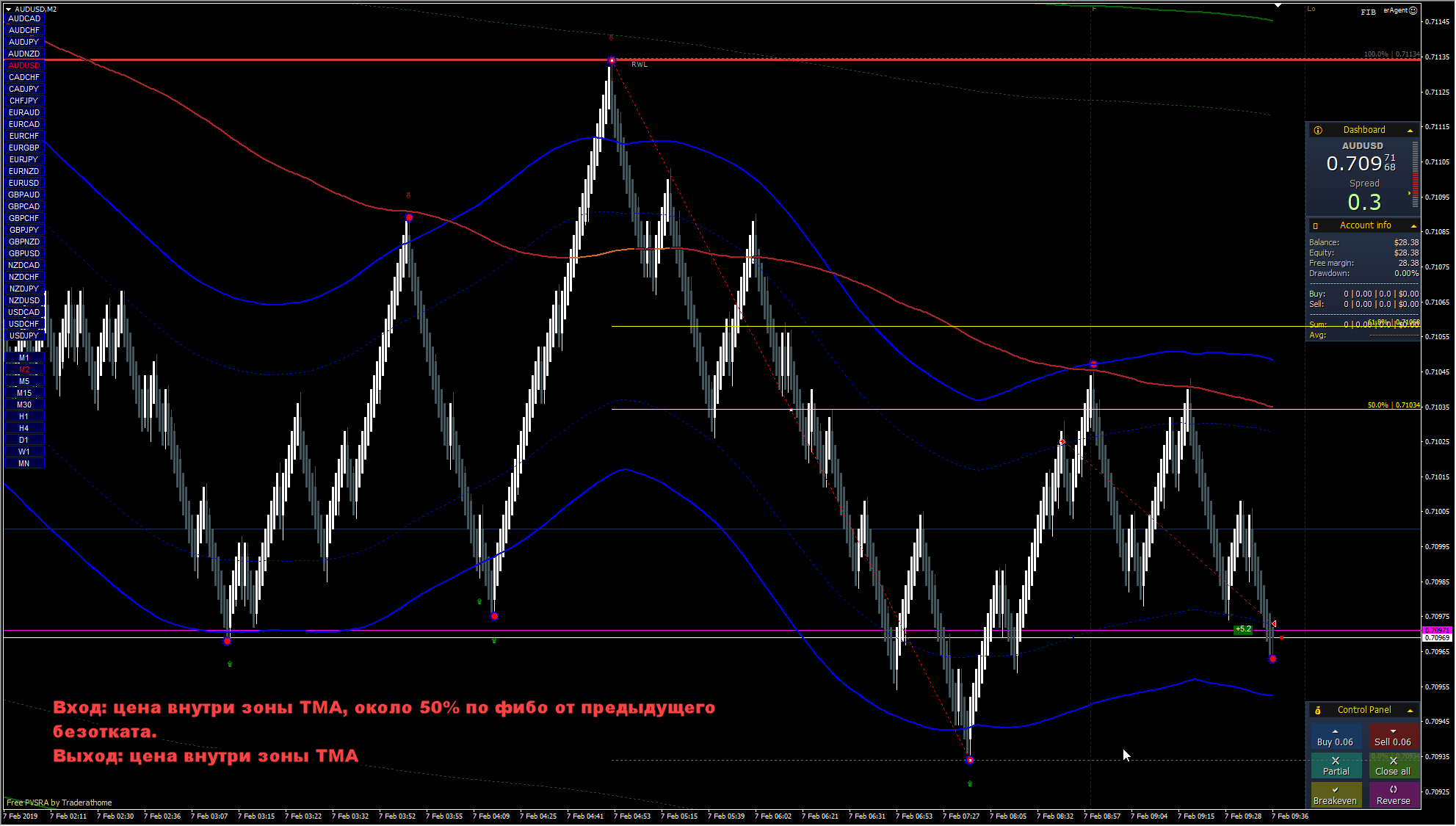Click the Dashboard spread meter bar
Image resolution: width=1456 pixels, height=826 pixels.
click(x=1416, y=175)
